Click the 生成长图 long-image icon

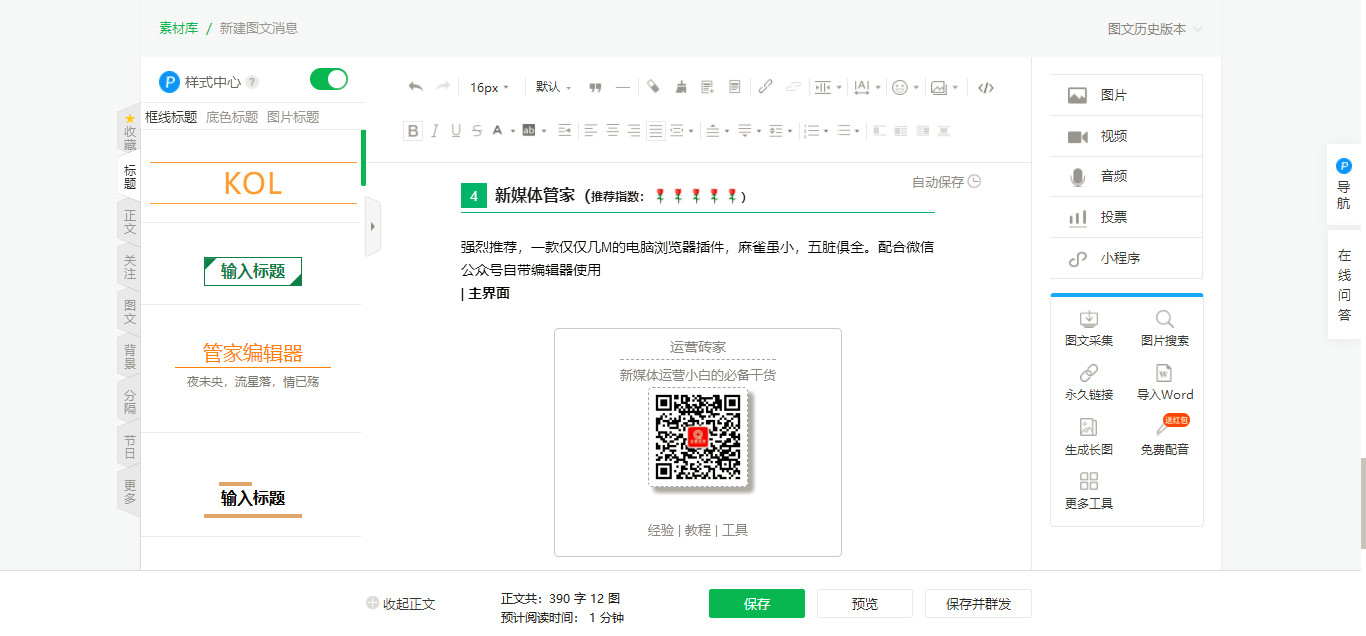pyautogui.click(x=1088, y=435)
